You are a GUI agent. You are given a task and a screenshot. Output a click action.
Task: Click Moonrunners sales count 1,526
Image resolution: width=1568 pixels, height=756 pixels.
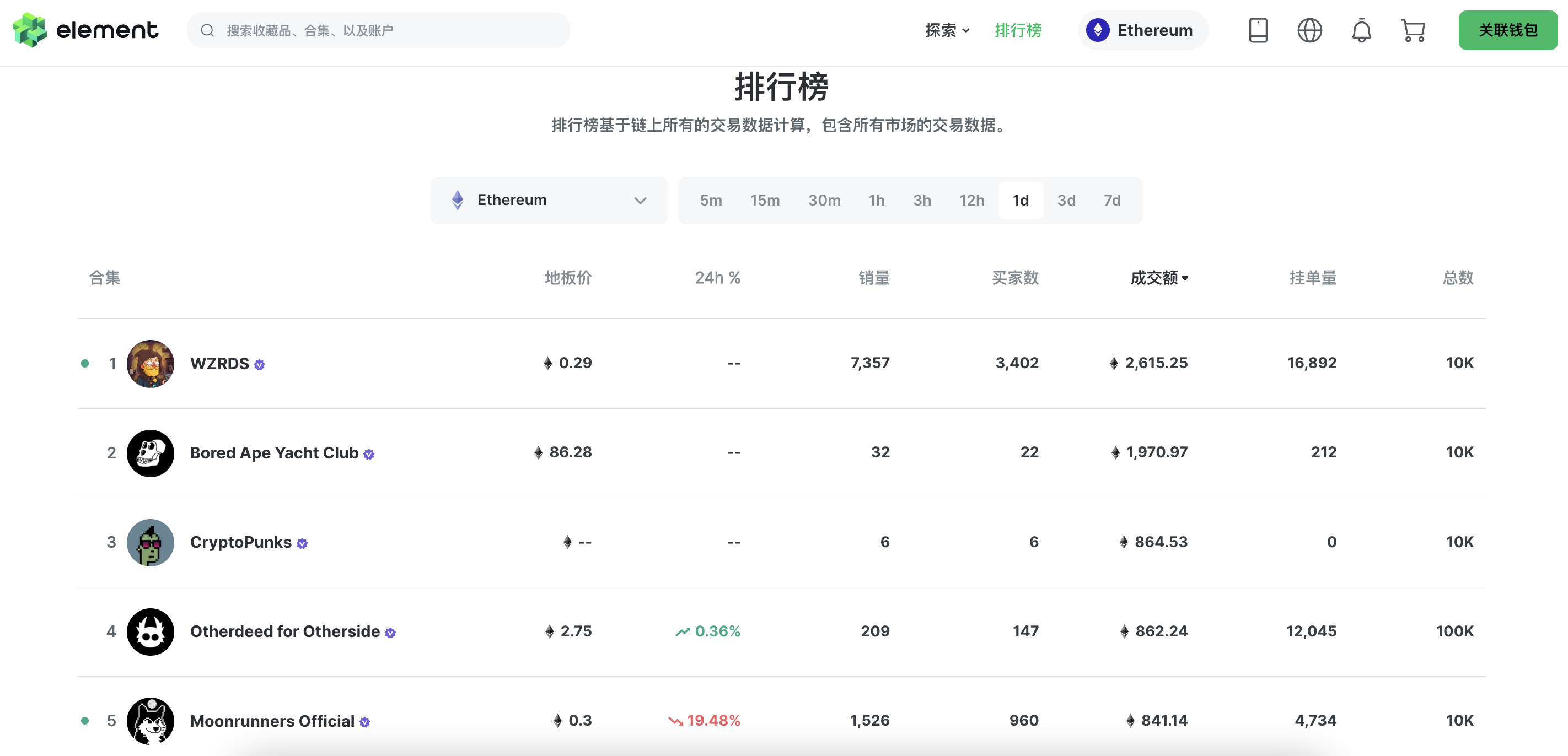870,721
